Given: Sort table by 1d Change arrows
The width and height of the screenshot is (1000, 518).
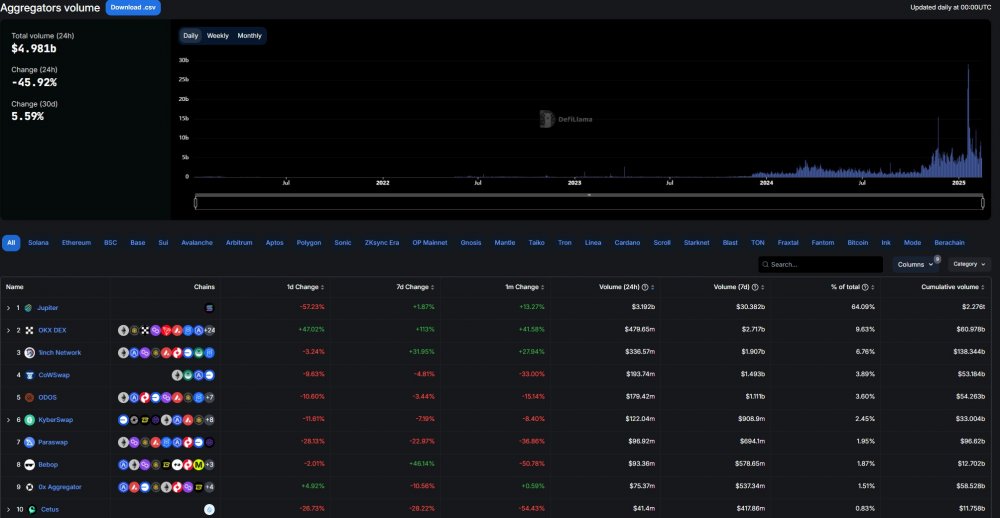Looking at the screenshot, I should point(323,288).
